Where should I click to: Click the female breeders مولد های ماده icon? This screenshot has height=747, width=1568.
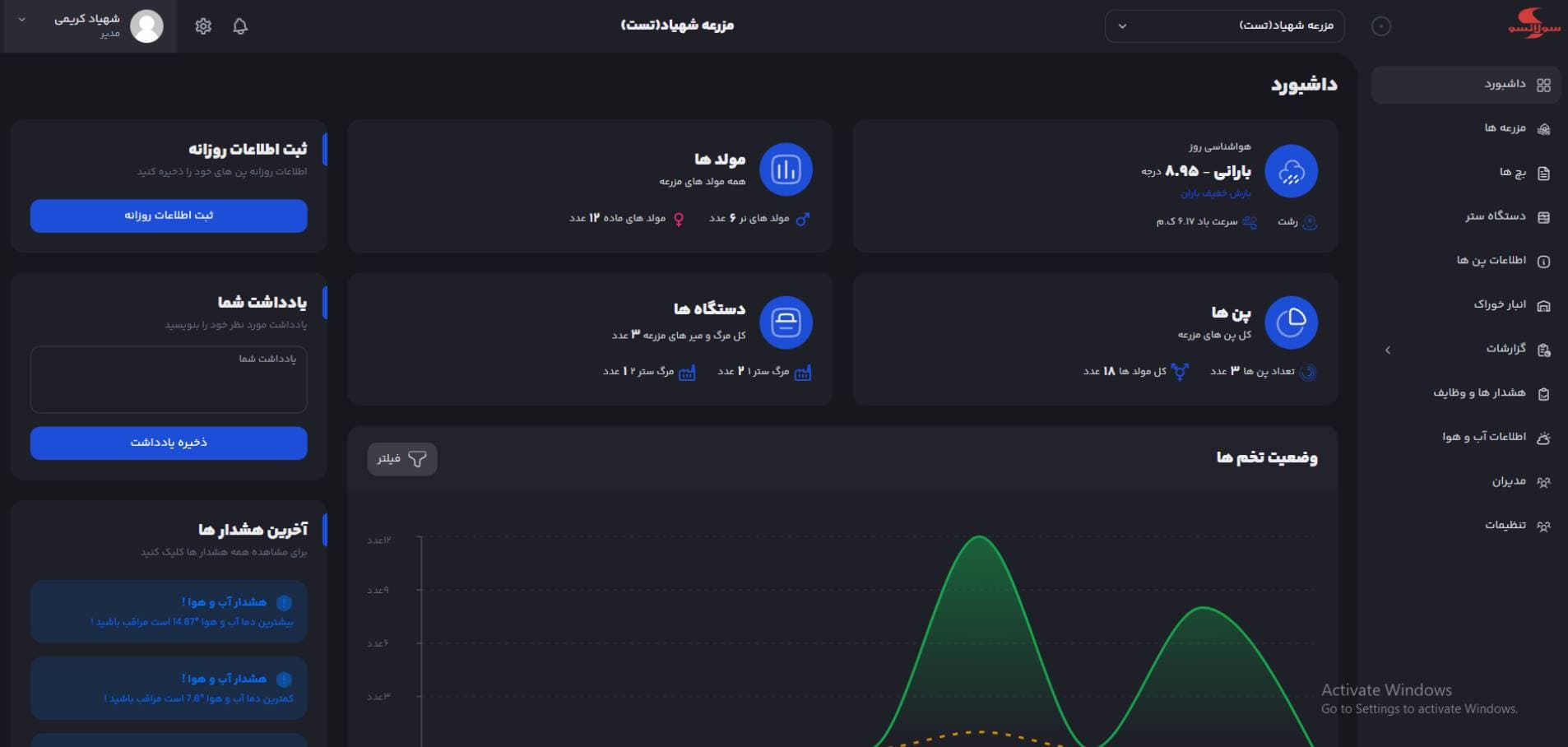click(x=679, y=219)
